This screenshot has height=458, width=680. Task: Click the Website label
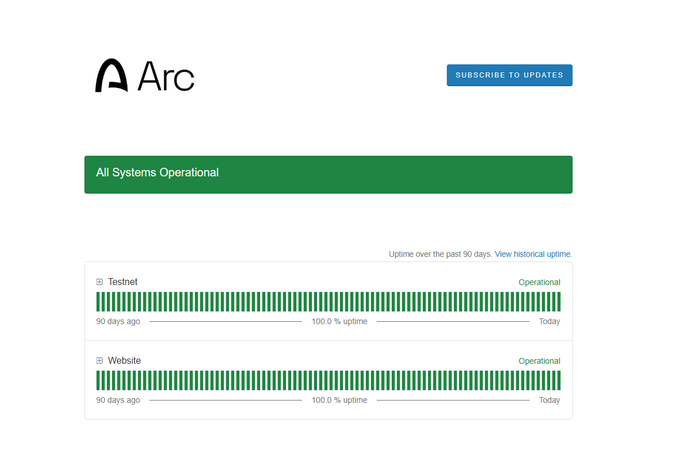(x=124, y=360)
